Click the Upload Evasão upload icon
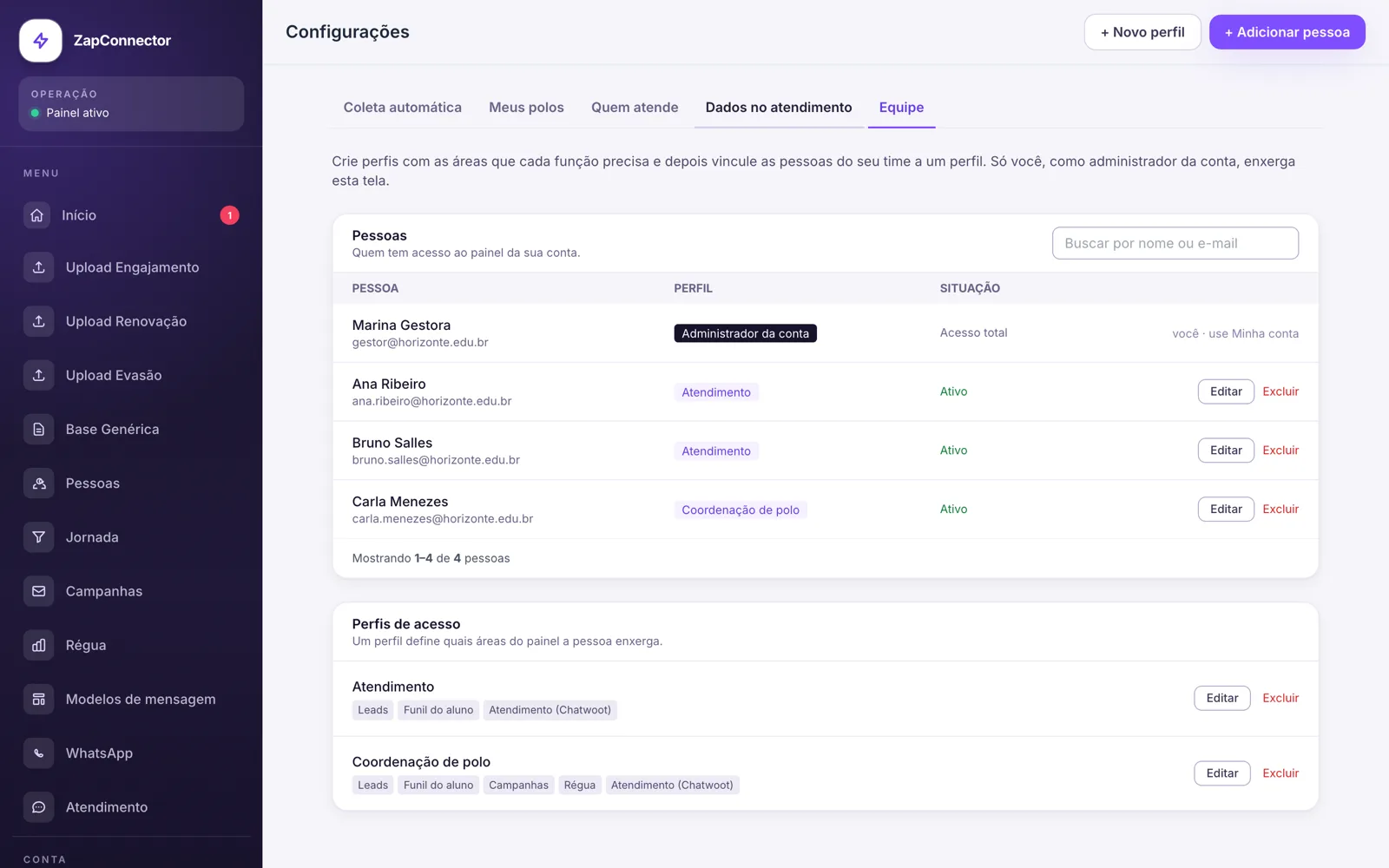The height and width of the screenshot is (868, 1389). coord(38,375)
